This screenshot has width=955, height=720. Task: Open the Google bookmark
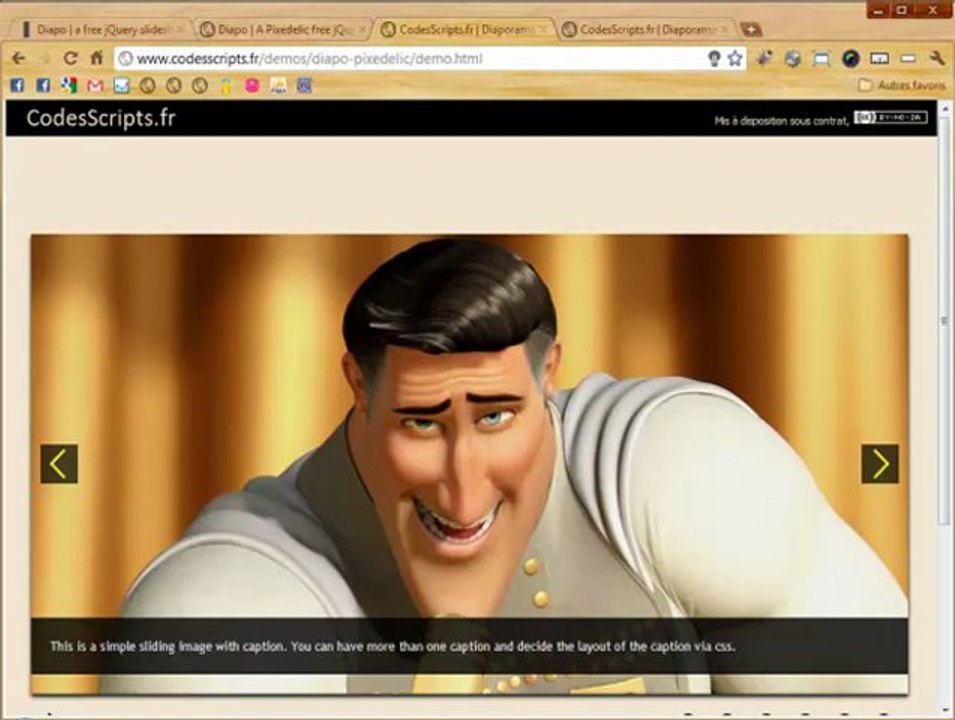[x=69, y=85]
